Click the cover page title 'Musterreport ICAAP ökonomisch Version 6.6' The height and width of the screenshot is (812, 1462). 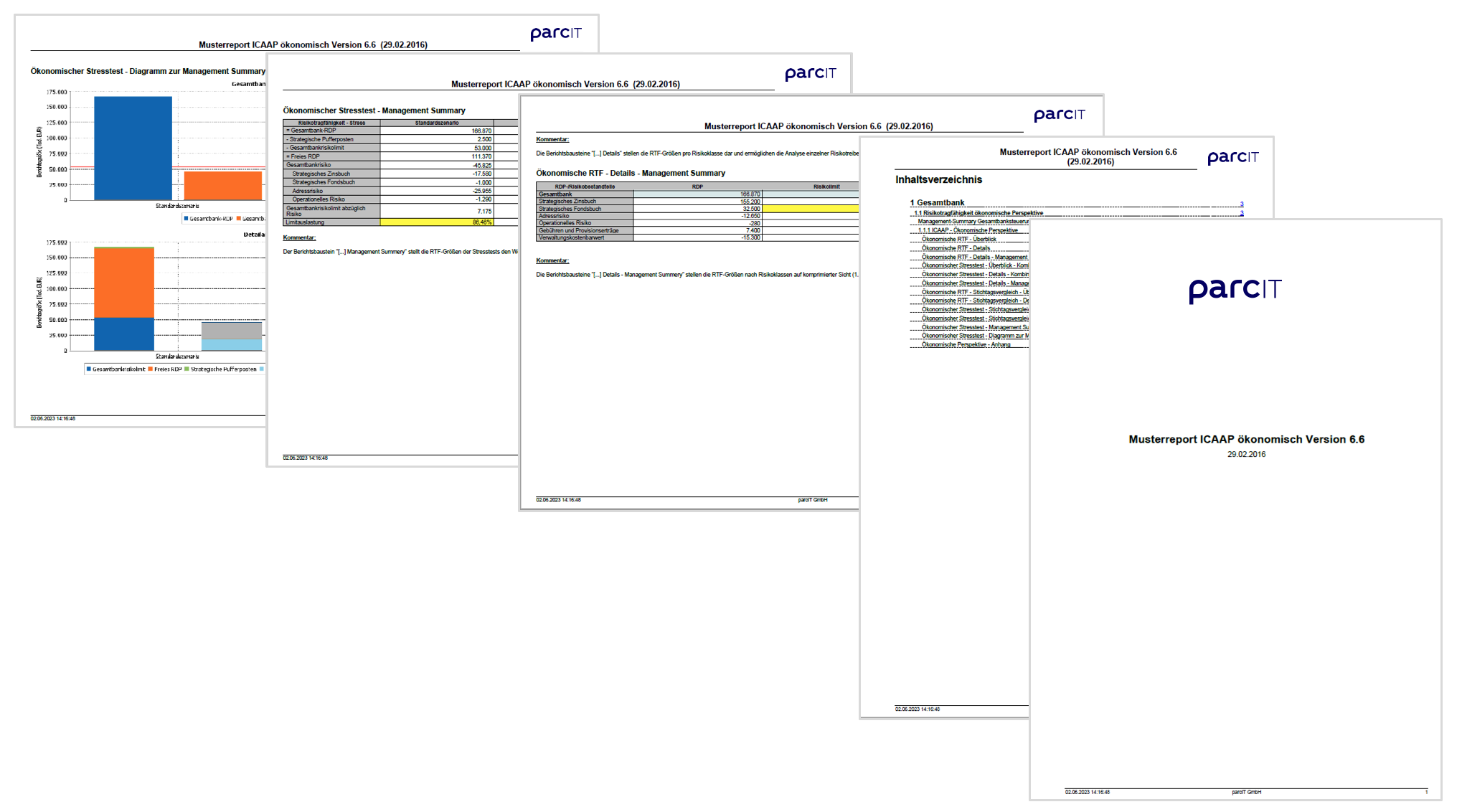pyautogui.click(x=1246, y=440)
